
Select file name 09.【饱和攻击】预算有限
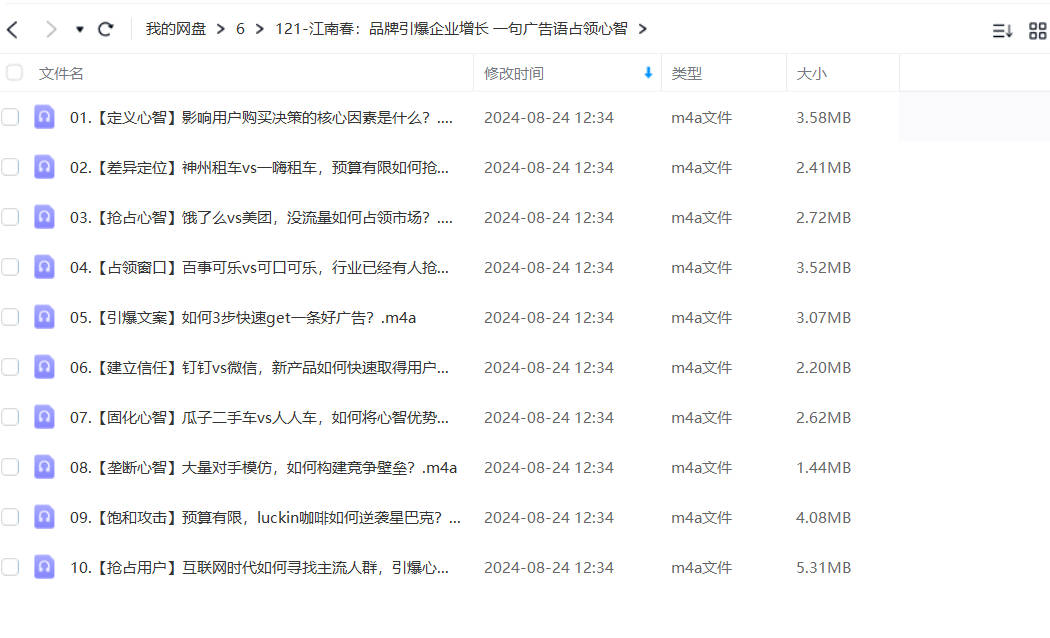(x=265, y=517)
